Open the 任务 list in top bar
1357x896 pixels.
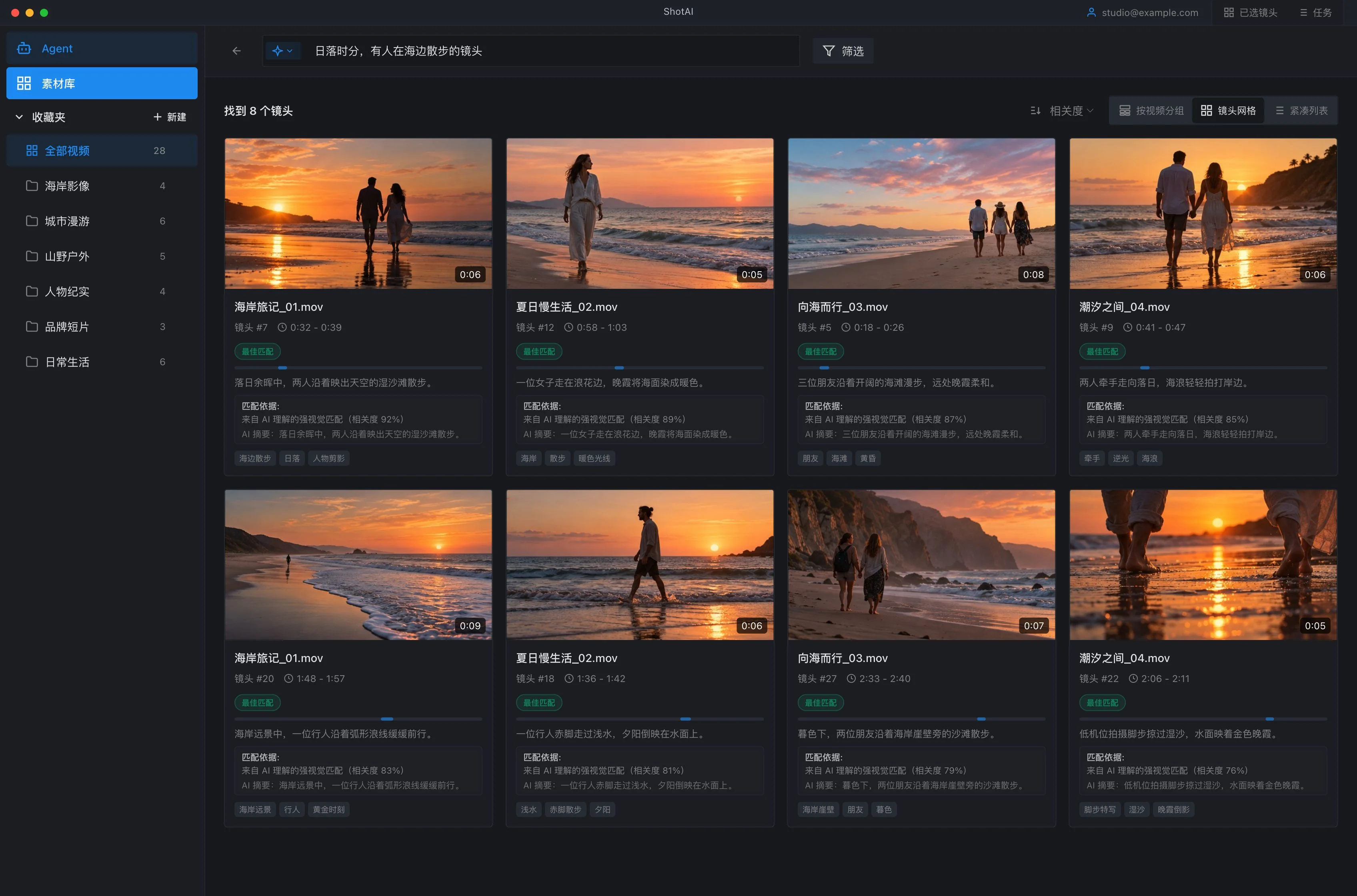click(1315, 12)
